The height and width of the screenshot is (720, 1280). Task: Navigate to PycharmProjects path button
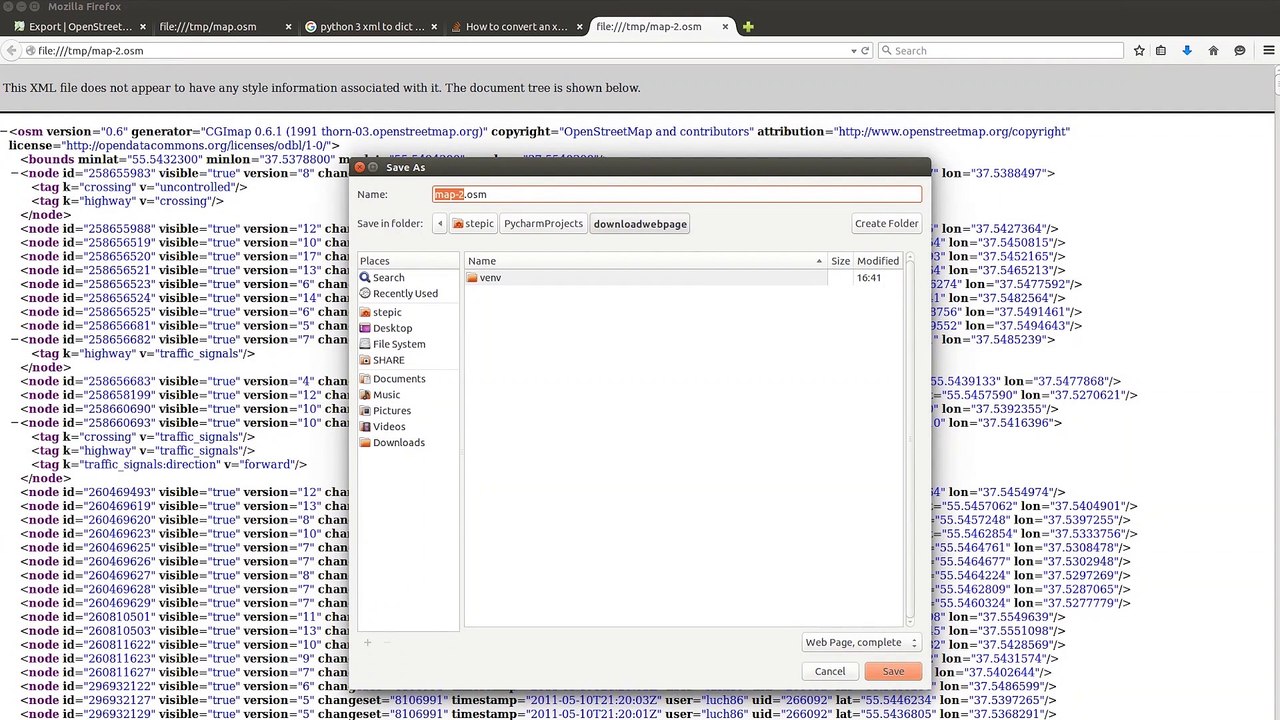click(x=543, y=223)
